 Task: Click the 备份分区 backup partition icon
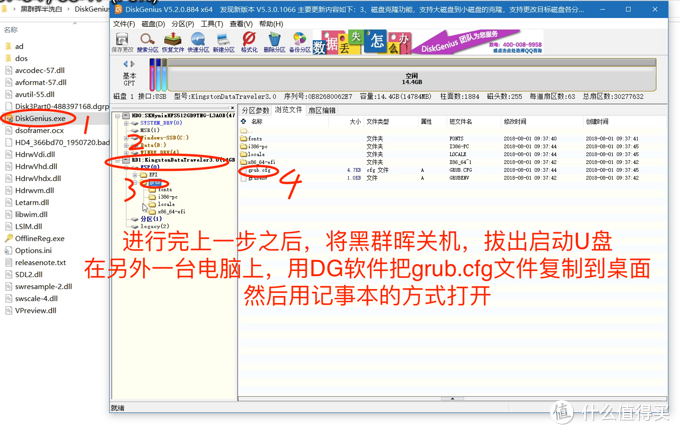[x=300, y=43]
